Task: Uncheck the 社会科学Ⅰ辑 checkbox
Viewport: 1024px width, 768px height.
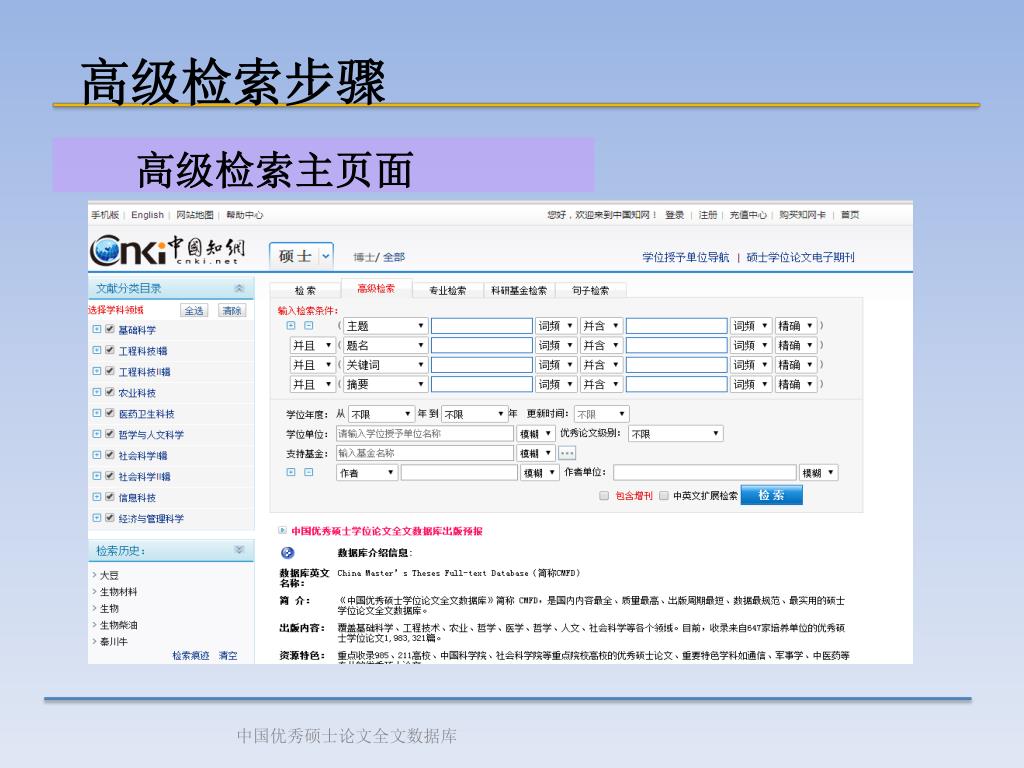Action: 110,455
